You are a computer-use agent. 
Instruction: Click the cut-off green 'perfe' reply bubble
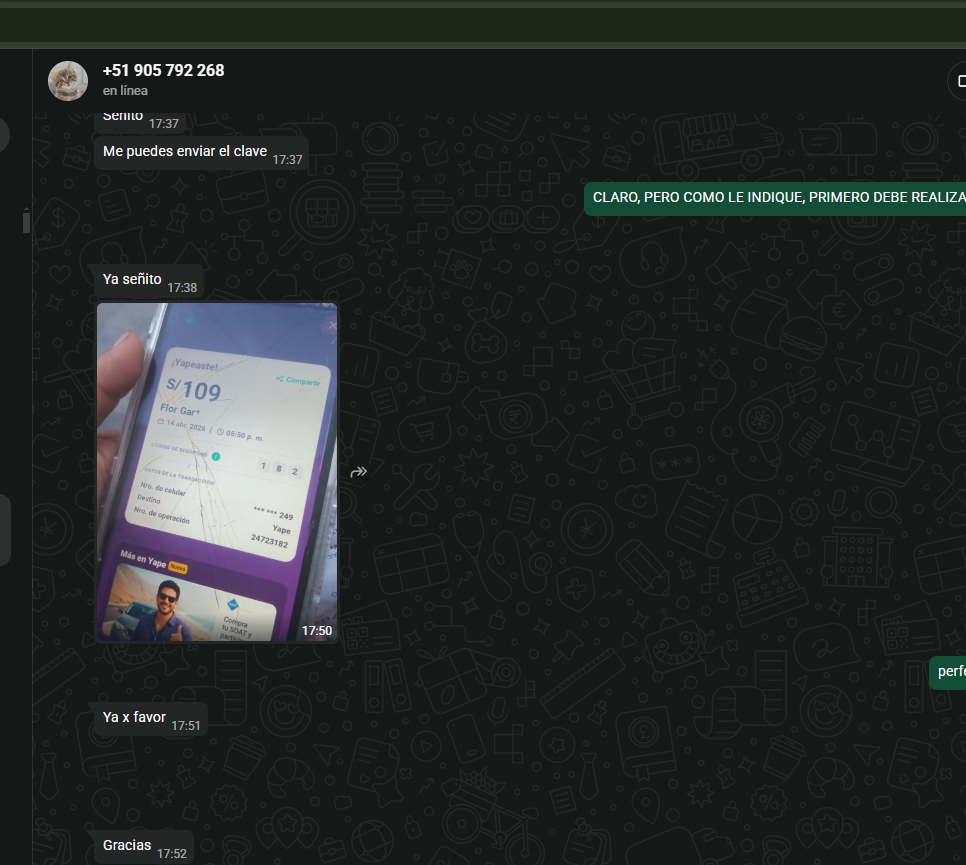[x=949, y=672]
